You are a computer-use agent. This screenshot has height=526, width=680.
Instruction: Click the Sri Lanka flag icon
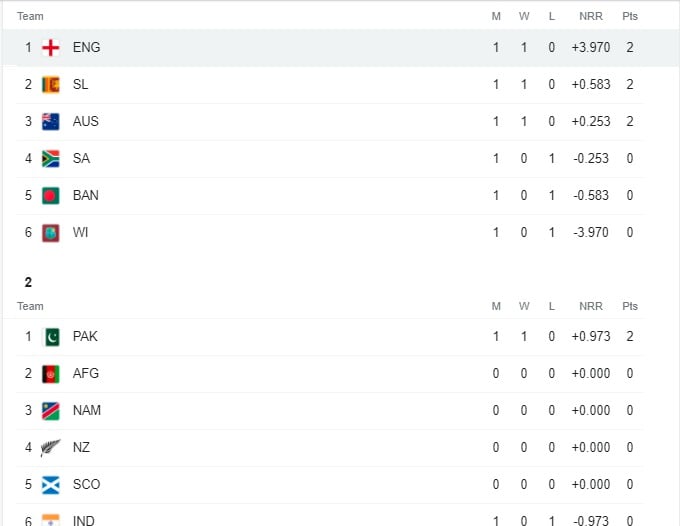pyautogui.click(x=51, y=85)
